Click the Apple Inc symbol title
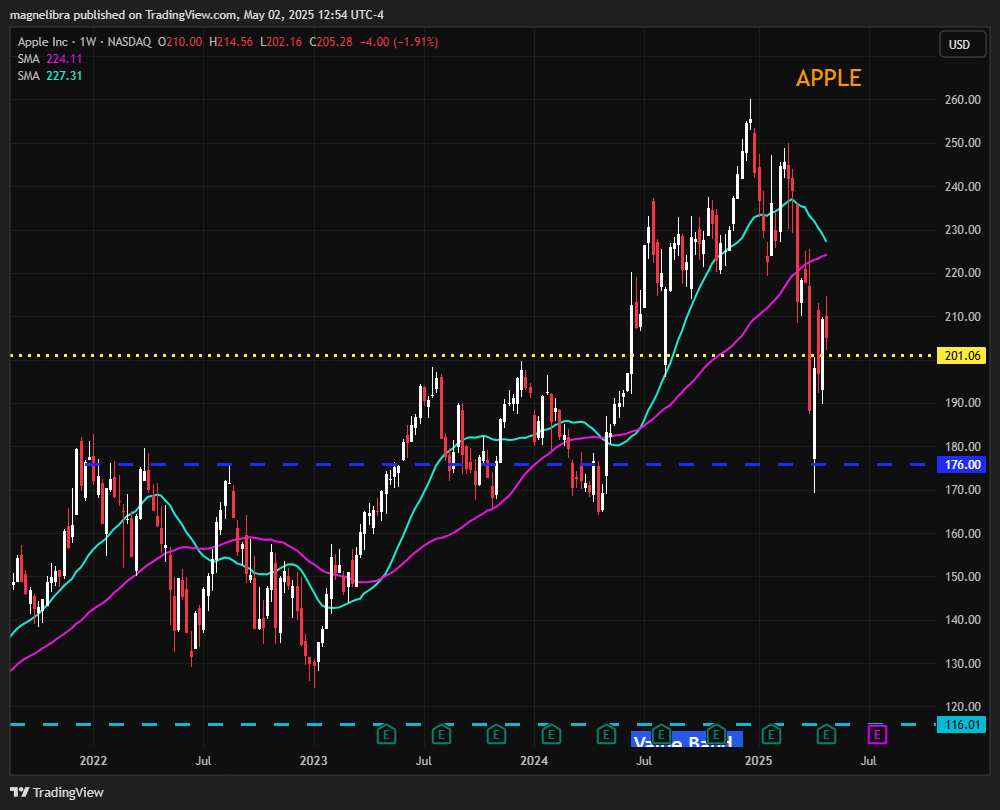 tap(43, 42)
